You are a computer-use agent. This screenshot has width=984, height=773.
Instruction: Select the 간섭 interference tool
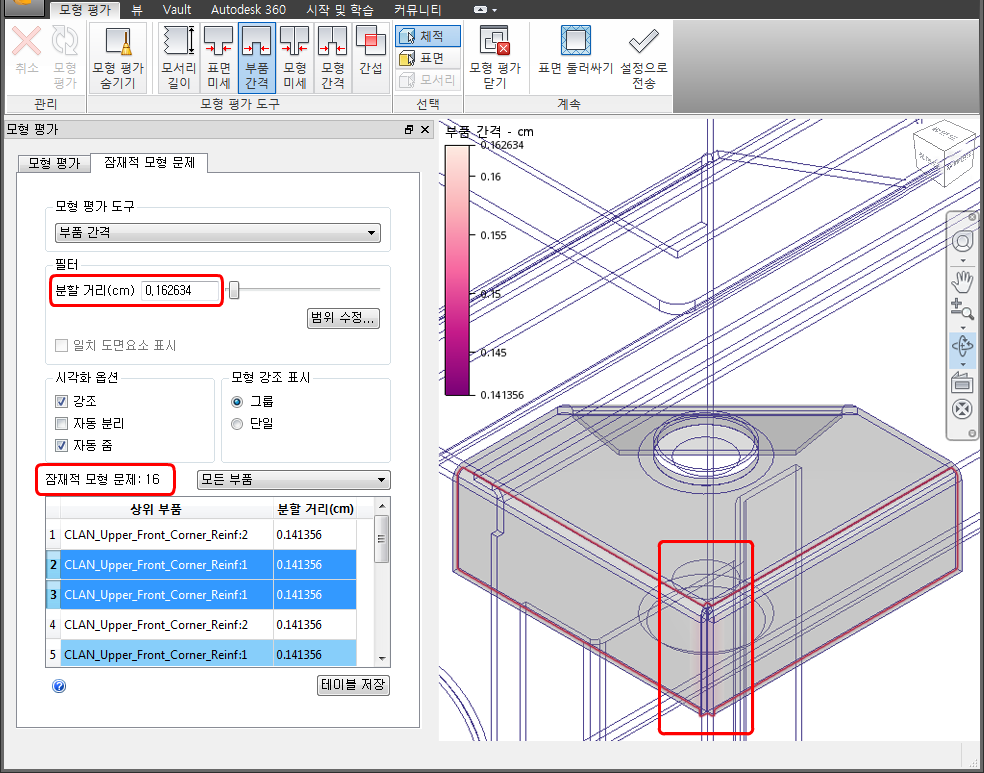[x=371, y=58]
